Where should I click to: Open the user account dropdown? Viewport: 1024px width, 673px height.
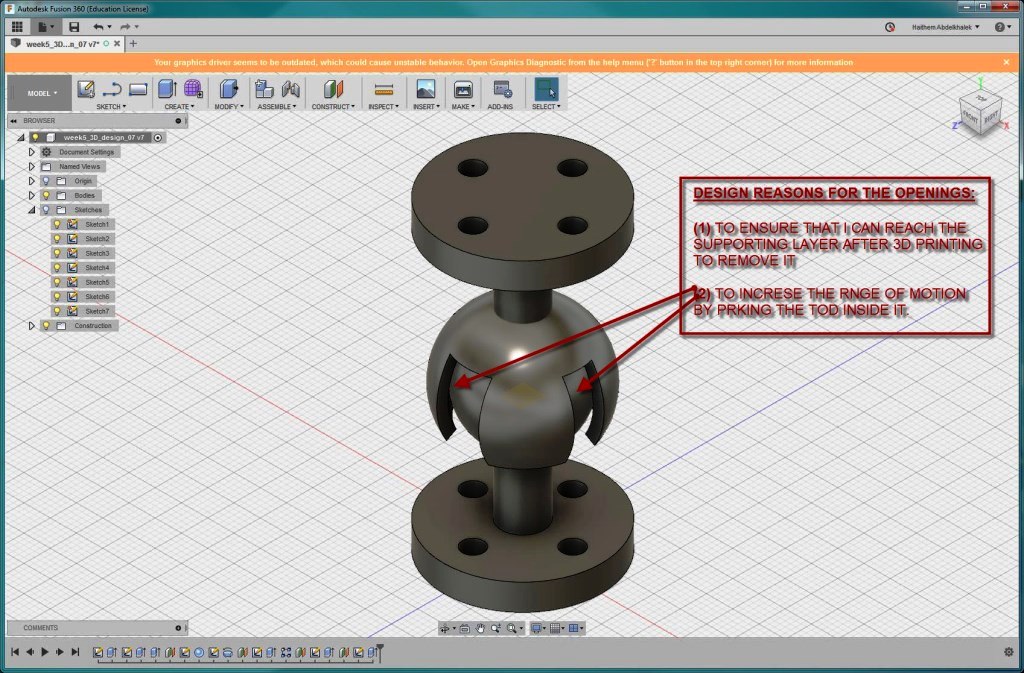coord(946,27)
